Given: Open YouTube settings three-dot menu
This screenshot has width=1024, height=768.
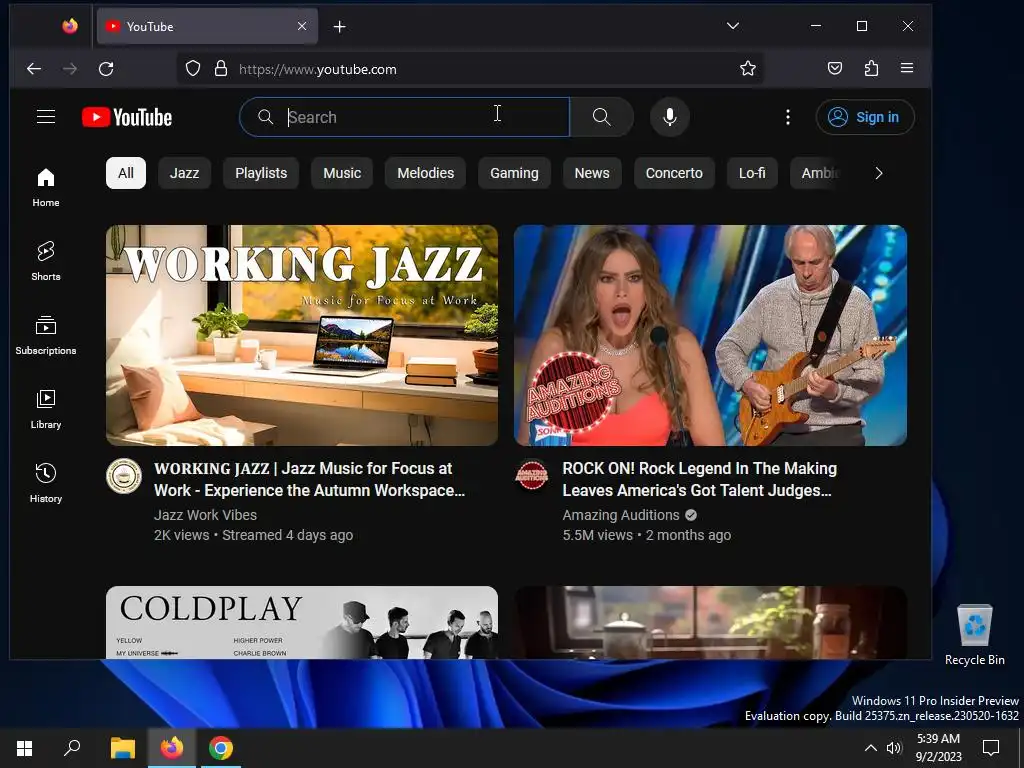Looking at the screenshot, I should (x=788, y=117).
